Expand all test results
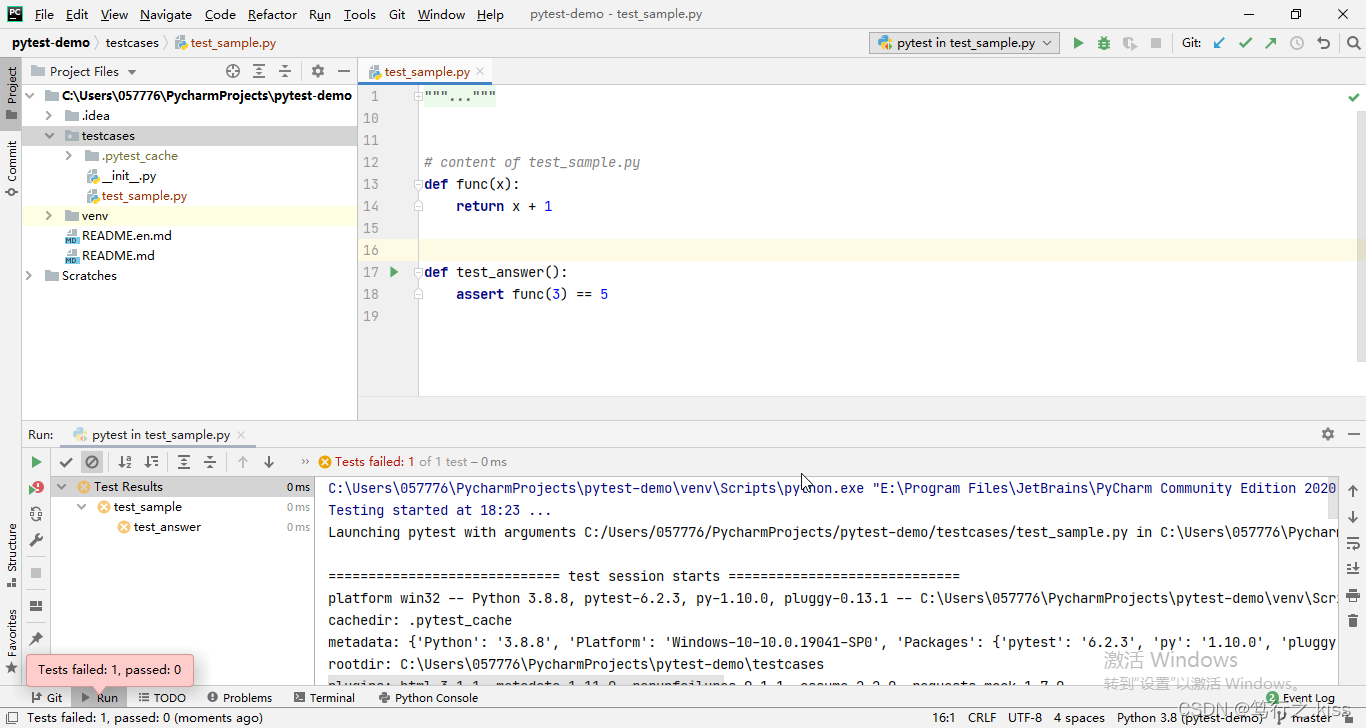 (184, 462)
